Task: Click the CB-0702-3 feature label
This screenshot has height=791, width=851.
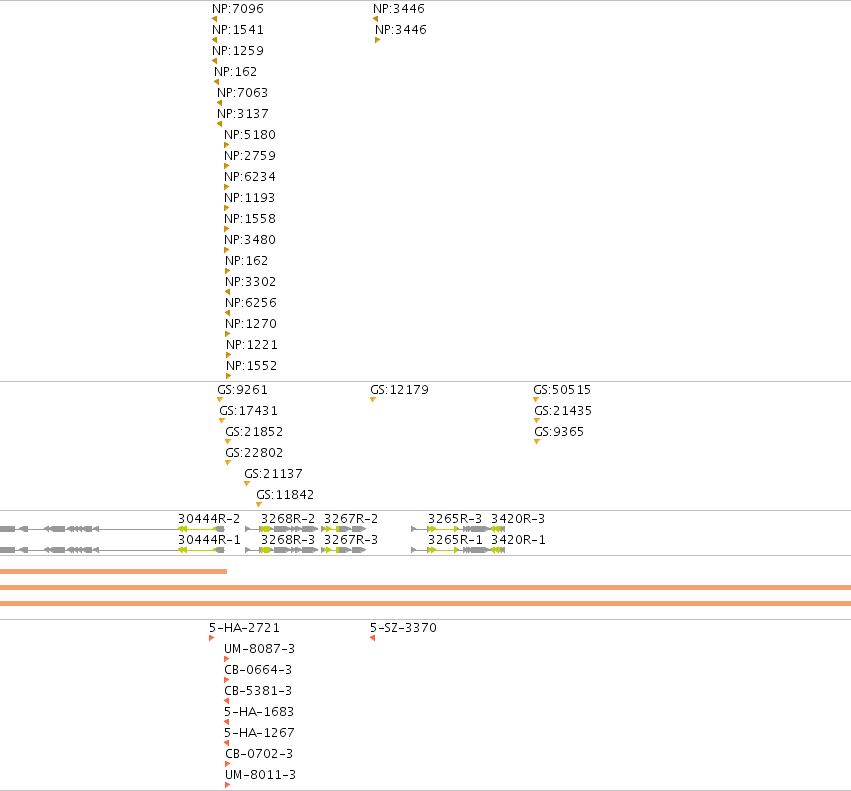Action: point(259,754)
